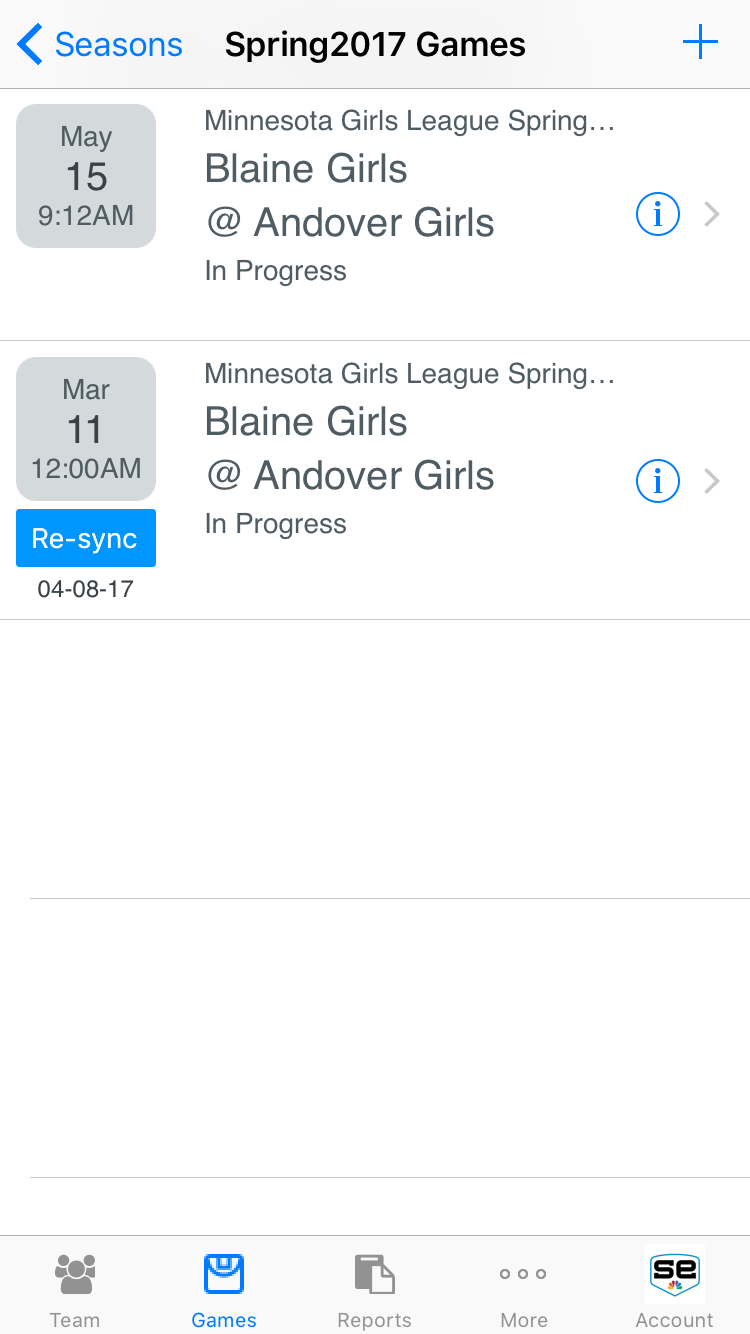
Task: Tap the Spring2017 Games header title
Action: 375,45
